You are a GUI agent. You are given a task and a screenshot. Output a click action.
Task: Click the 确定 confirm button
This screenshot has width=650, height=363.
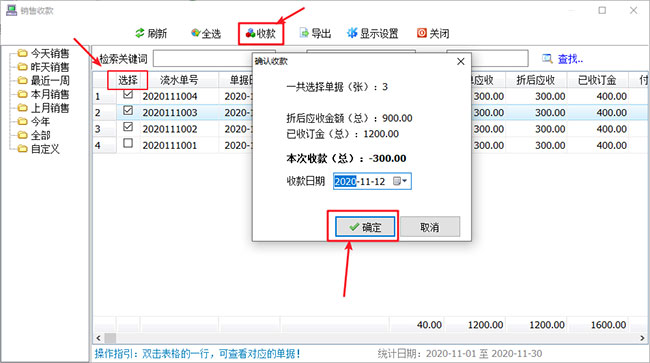(365, 227)
